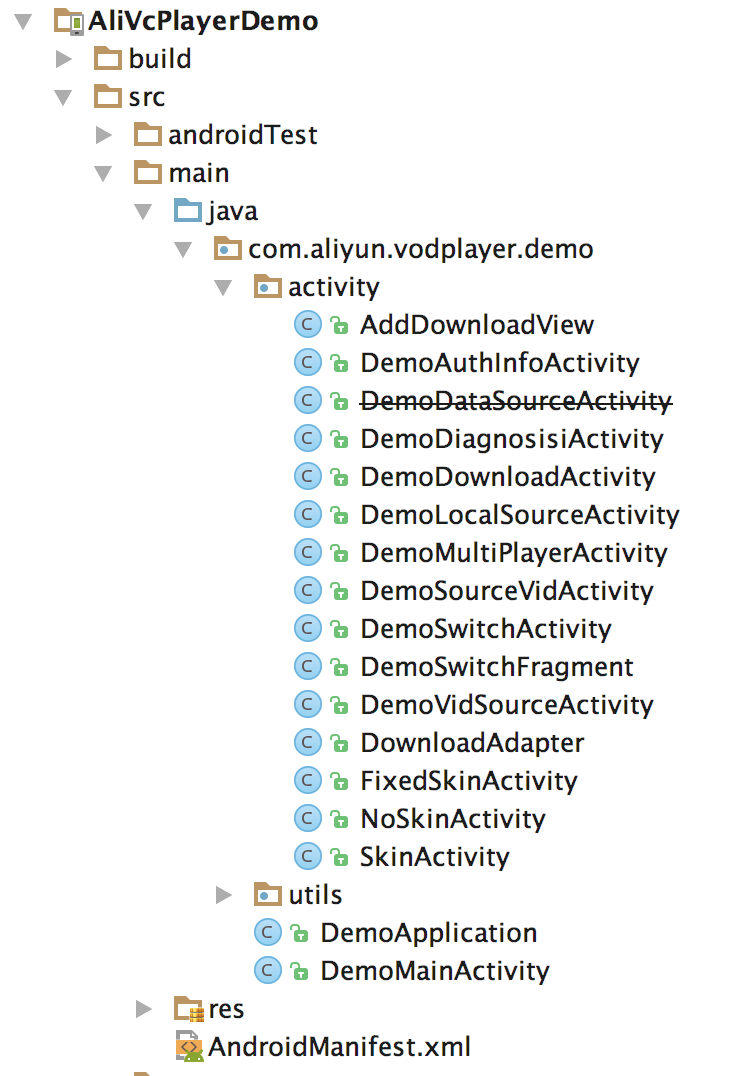Image resolution: width=736 pixels, height=1076 pixels.
Task: Select DemoDownloadActivity class name
Action: (x=508, y=477)
